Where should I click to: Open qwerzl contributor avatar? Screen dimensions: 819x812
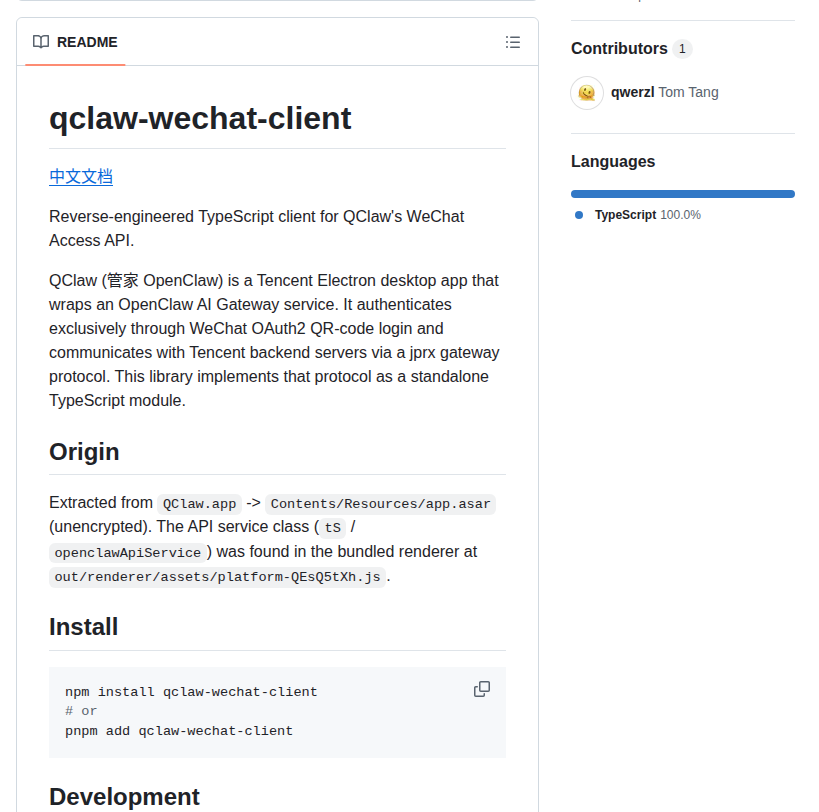pos(587,93)
